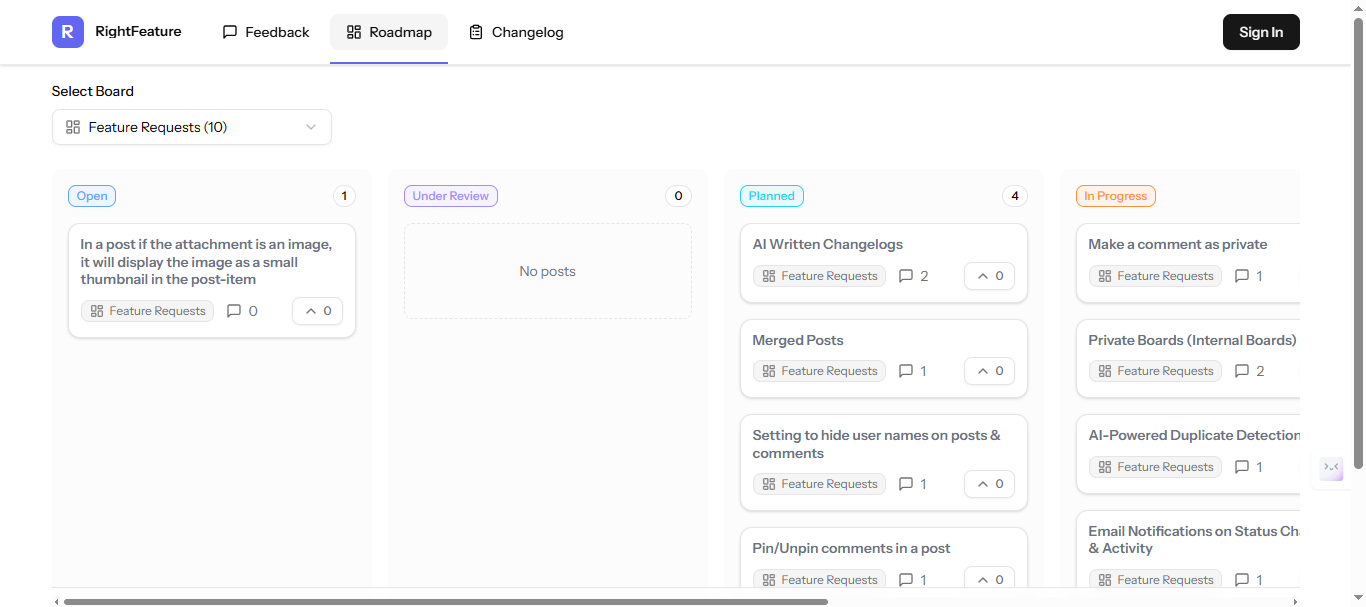The height and width of the screenshot is (607, 1366).
Task: Open comments on AI Written Changelogs card
Action: [x=906, y=276]
